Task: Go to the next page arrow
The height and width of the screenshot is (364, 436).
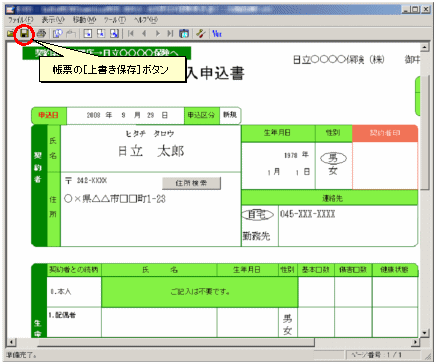Action: [x=158, y=34]
